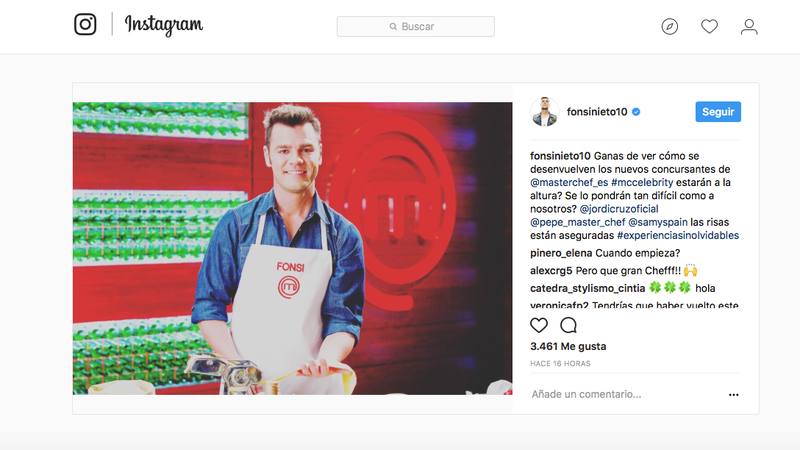800x450 pixels.
Task: Like the post with heart icon
Action: (539, 325)
